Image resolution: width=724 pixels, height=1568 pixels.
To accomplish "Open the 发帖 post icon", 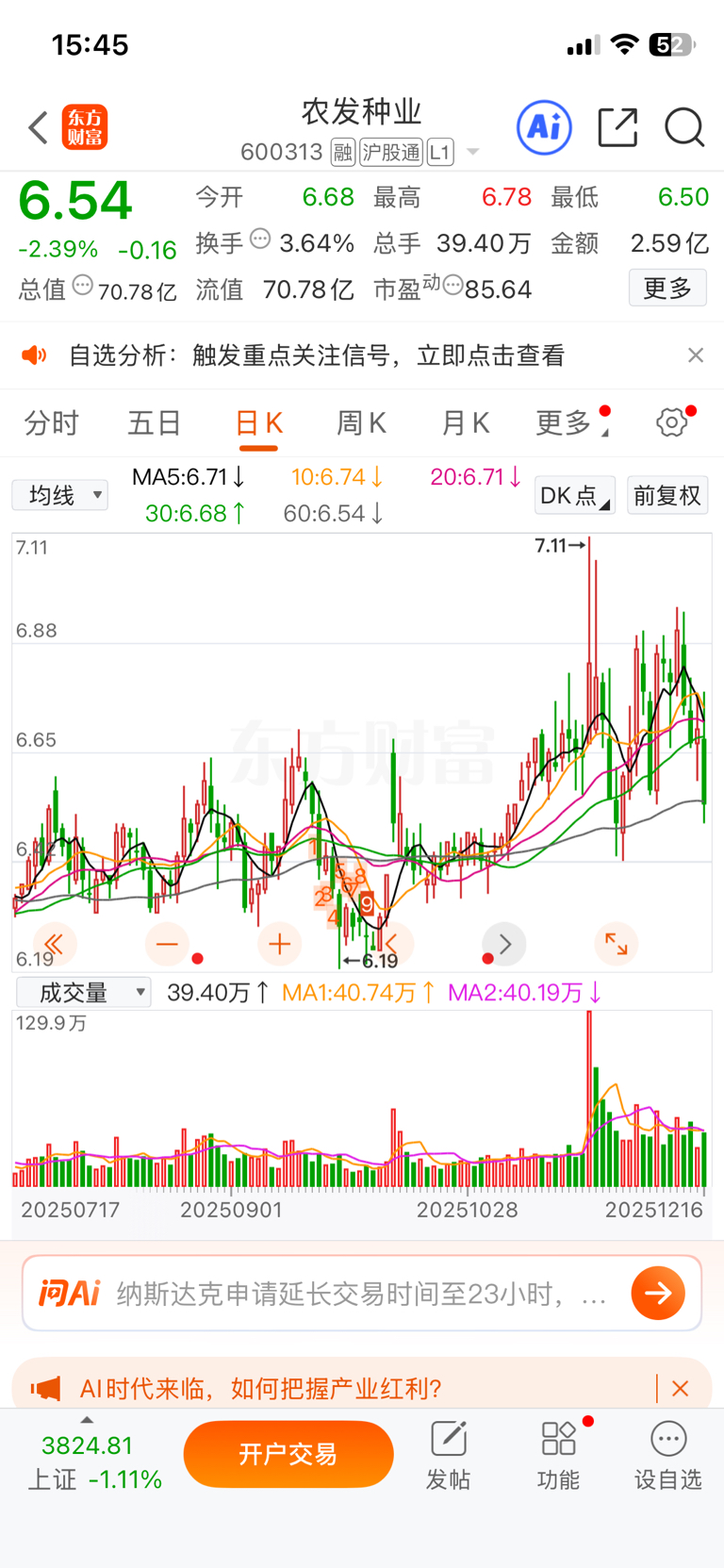I will (448, 1456).
